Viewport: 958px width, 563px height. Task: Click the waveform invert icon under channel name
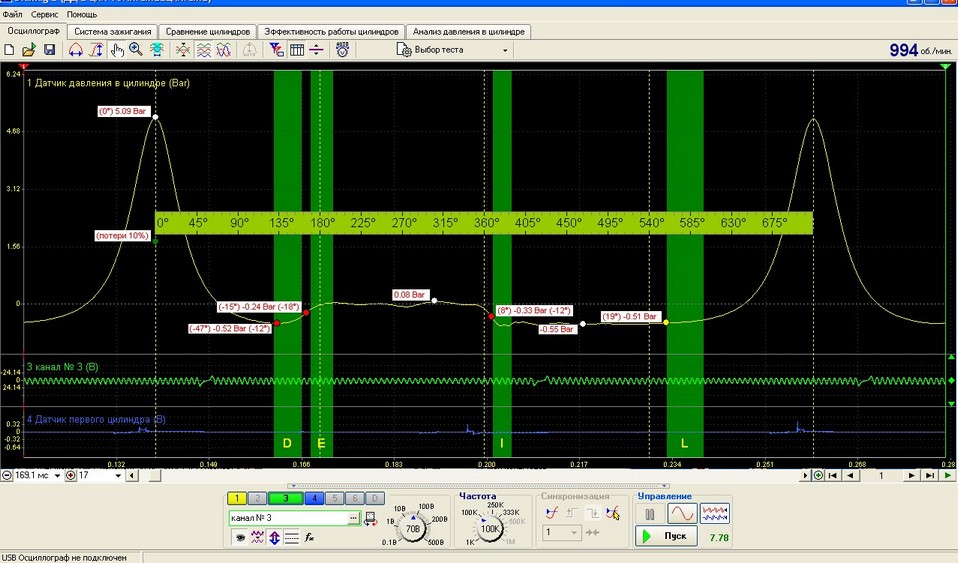[x=257, y=538]
